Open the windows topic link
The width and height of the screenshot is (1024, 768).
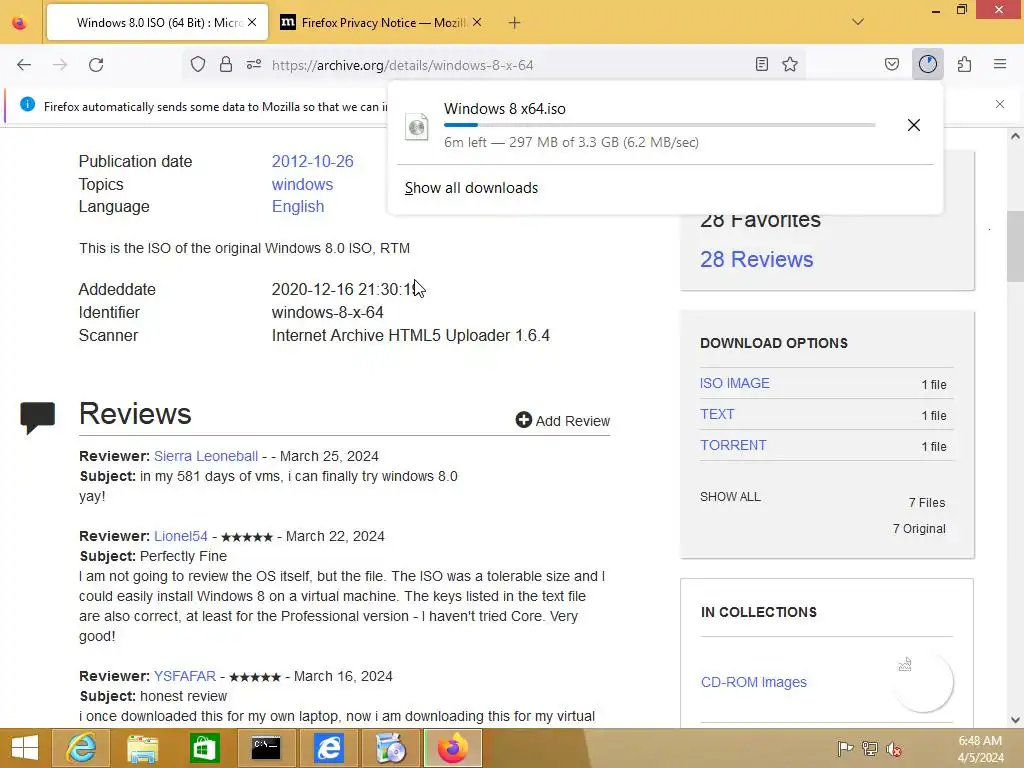point(302,184)
